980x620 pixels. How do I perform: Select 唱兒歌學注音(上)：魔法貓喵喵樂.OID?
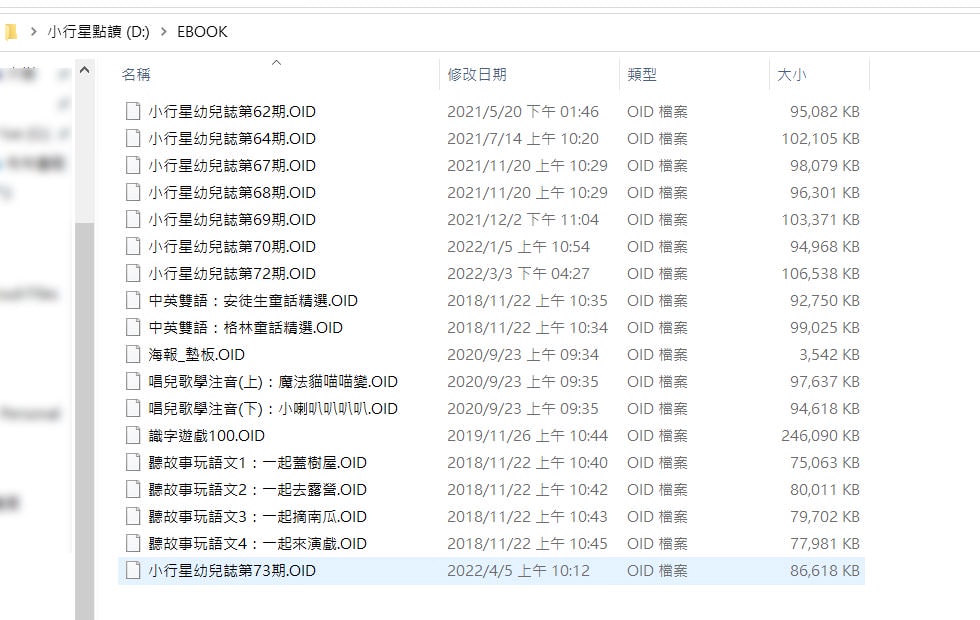point(273,381)
